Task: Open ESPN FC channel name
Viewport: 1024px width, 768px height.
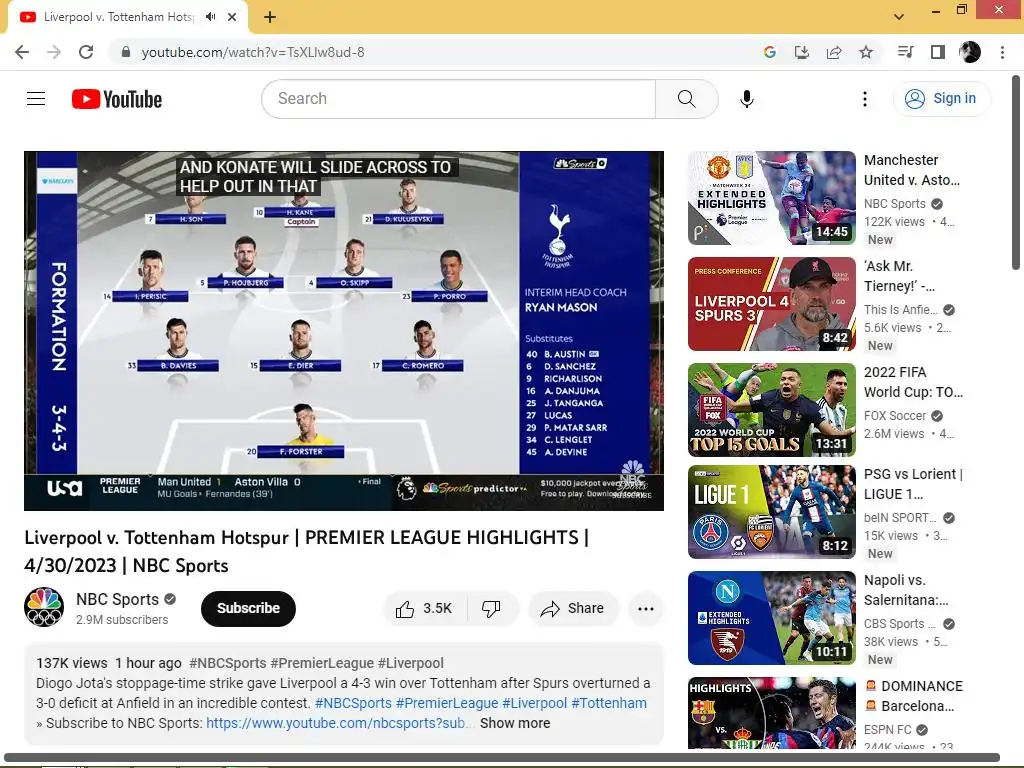Action: (x=888, y=729)
